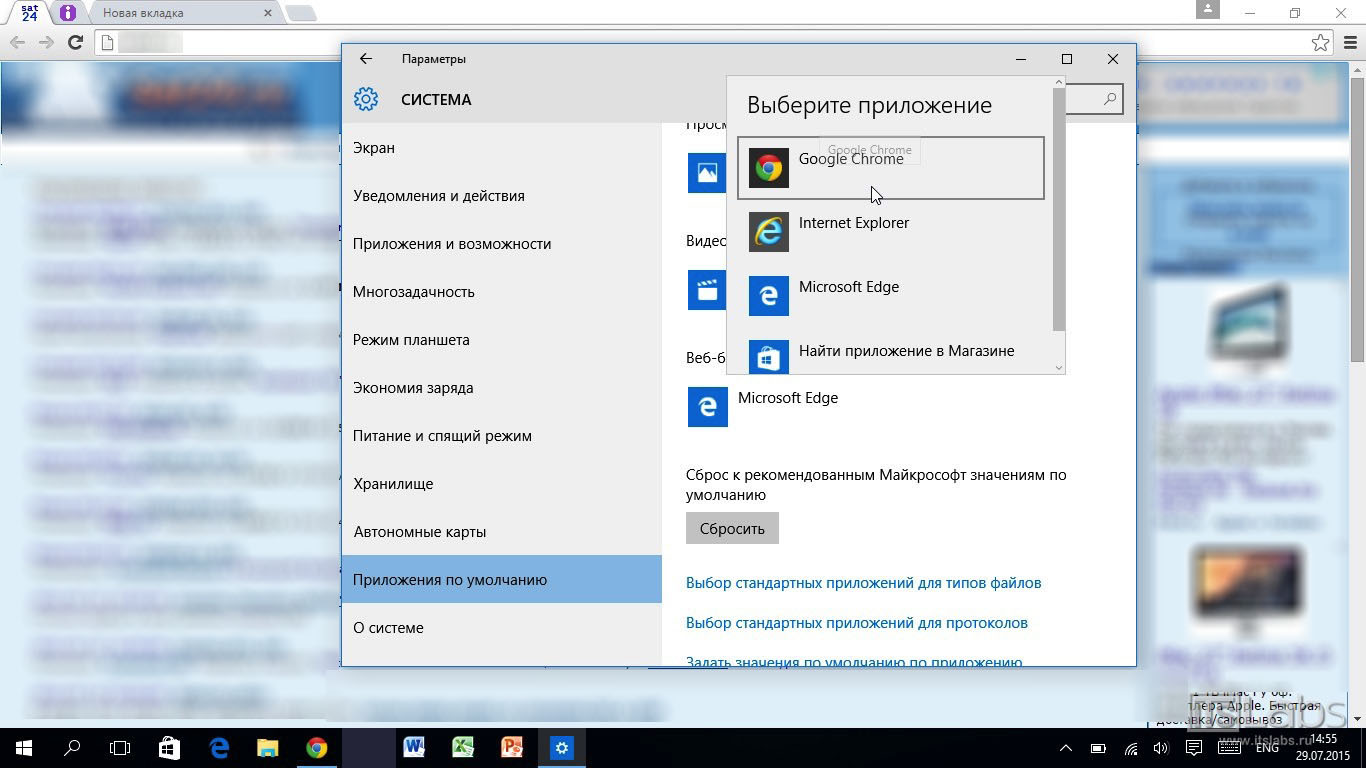Close the 'Новая вкладка' Chrome tab
This screenshot has height=768, width=1366.
point(268,13)
